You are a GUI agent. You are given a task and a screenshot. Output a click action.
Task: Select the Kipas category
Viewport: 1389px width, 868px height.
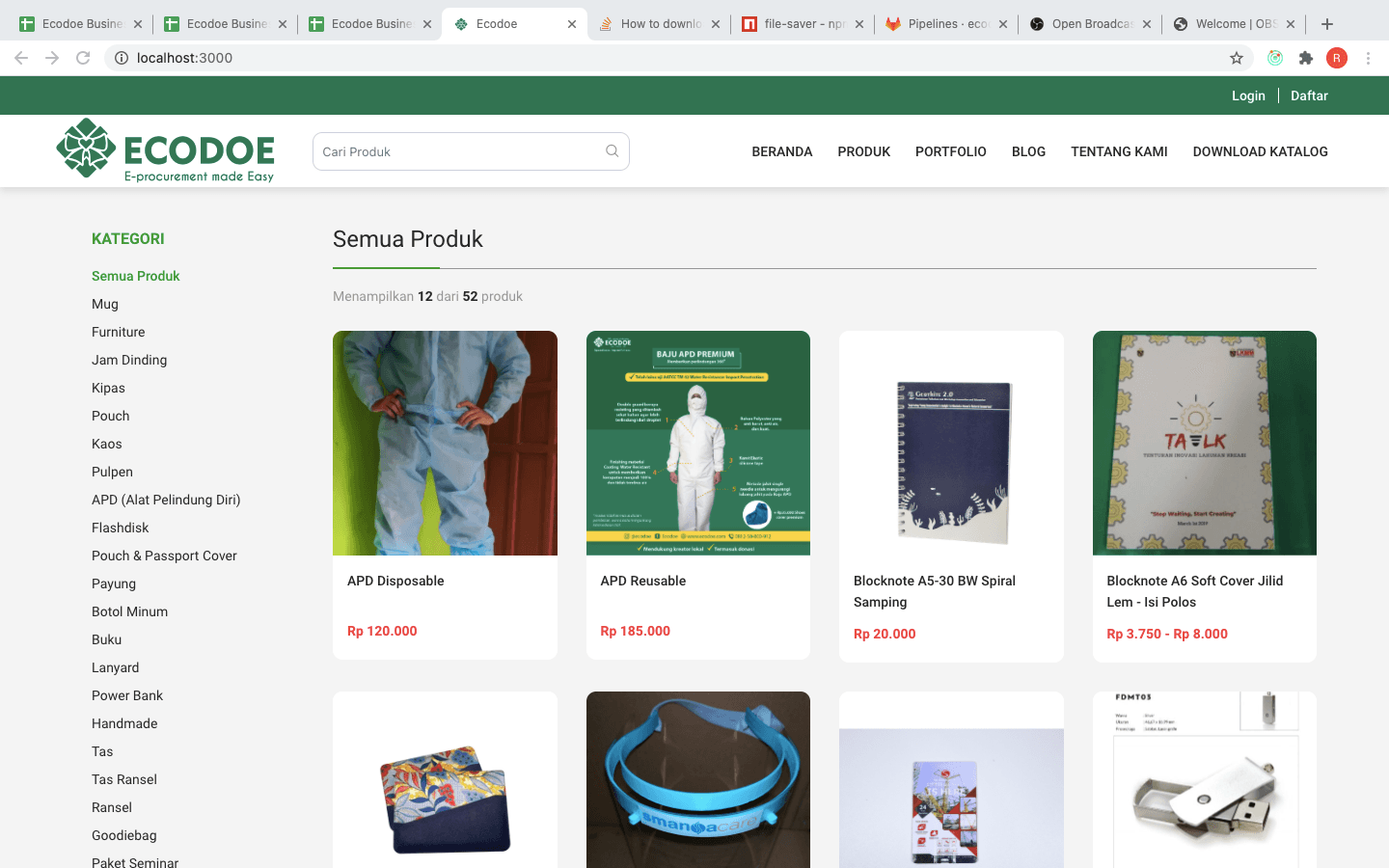tap(108, 388)
